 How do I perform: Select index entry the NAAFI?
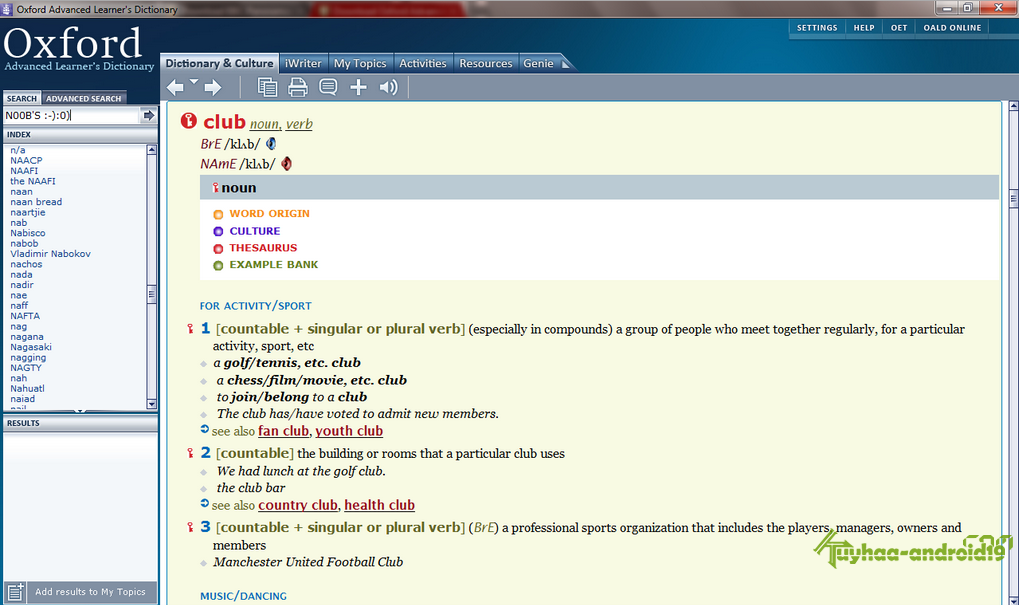32,181
